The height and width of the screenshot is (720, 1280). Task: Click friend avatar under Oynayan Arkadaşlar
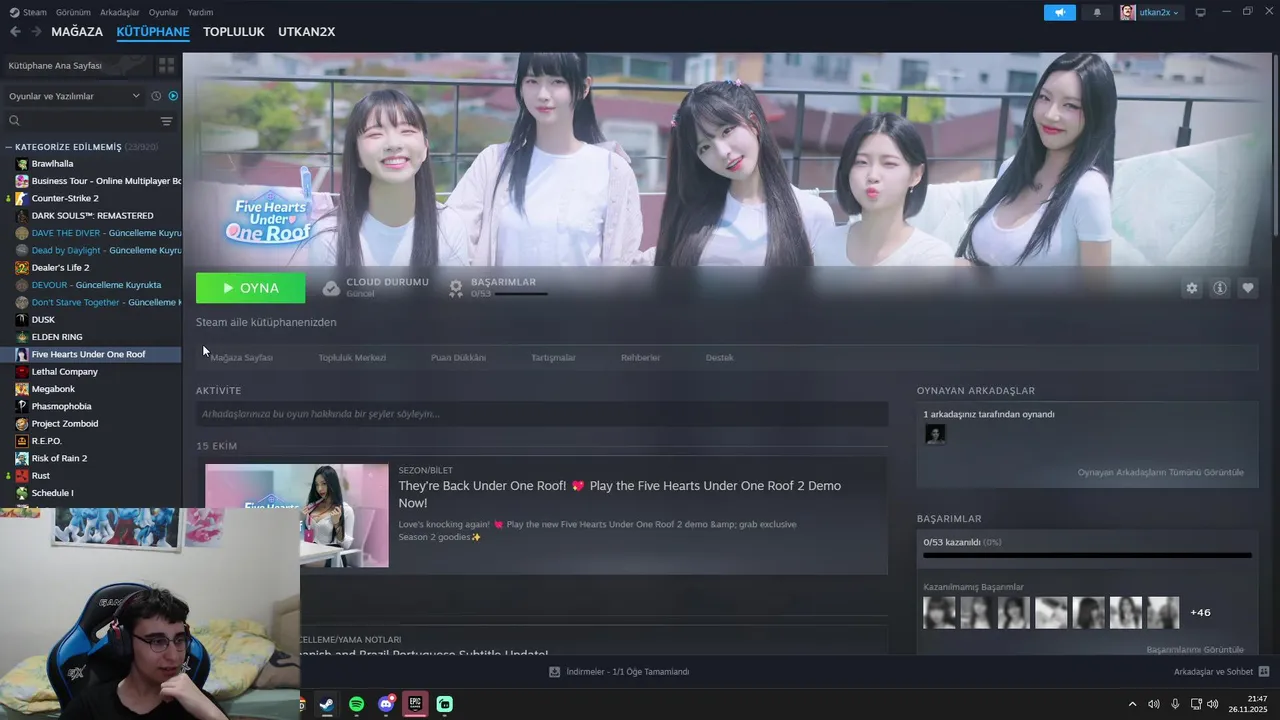click(935, 434)
